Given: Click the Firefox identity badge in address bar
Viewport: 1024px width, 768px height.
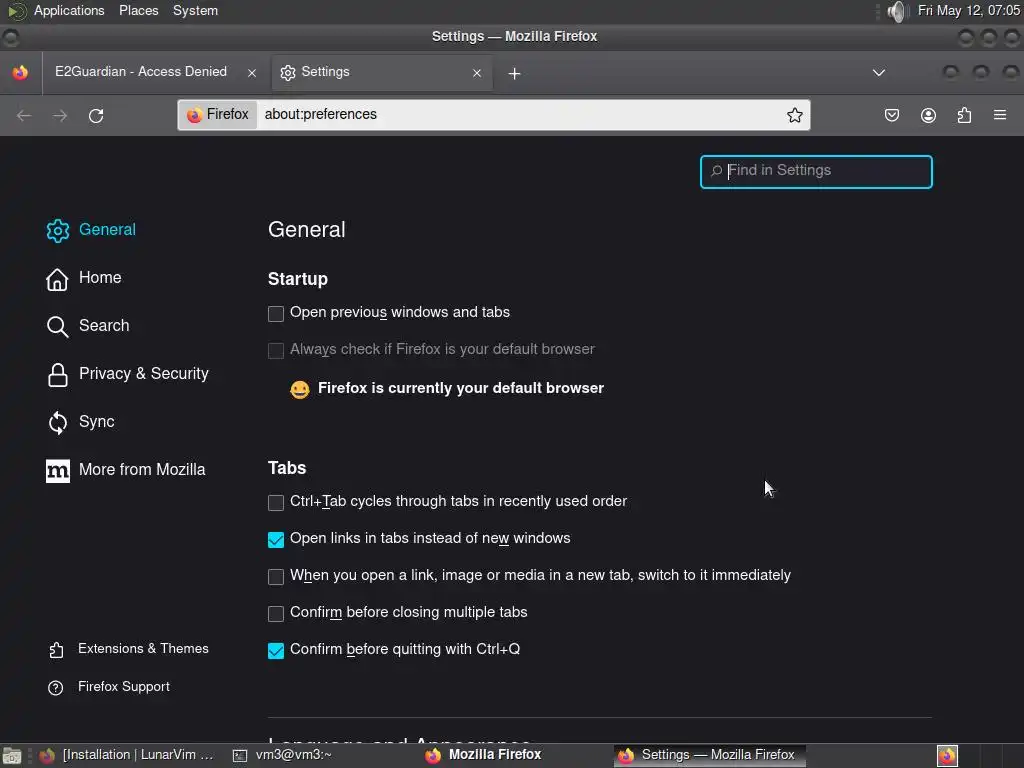Looking at the screenshot, I should point(218,114).
